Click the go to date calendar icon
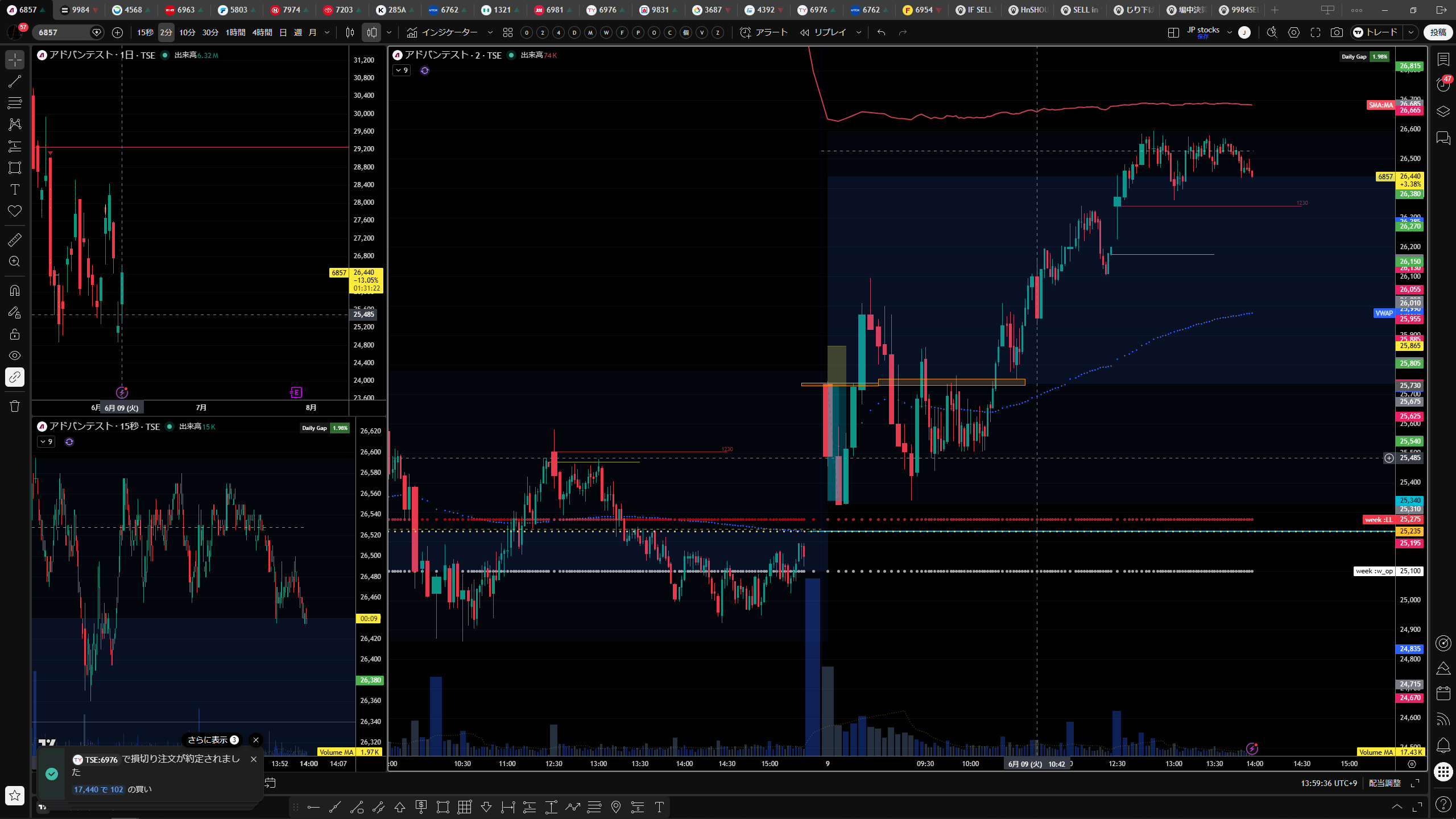The width and height of the screenshot is (1456, 819). [x=271, y=783]
